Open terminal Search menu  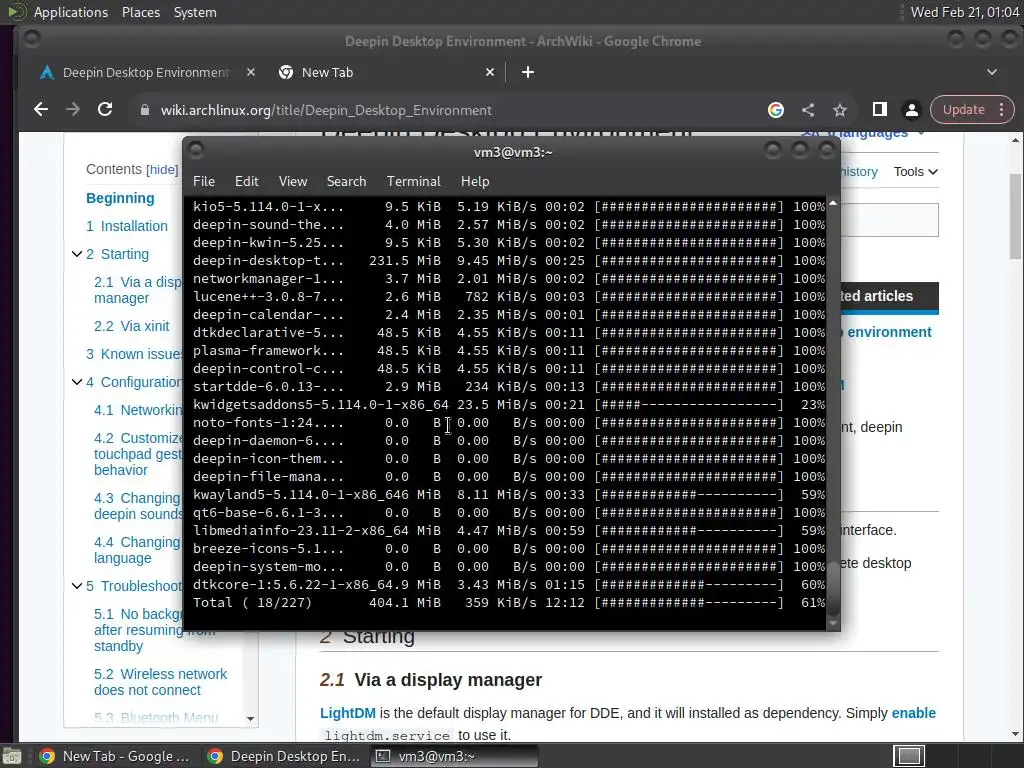pyautogui.click(x=346, y=182)
